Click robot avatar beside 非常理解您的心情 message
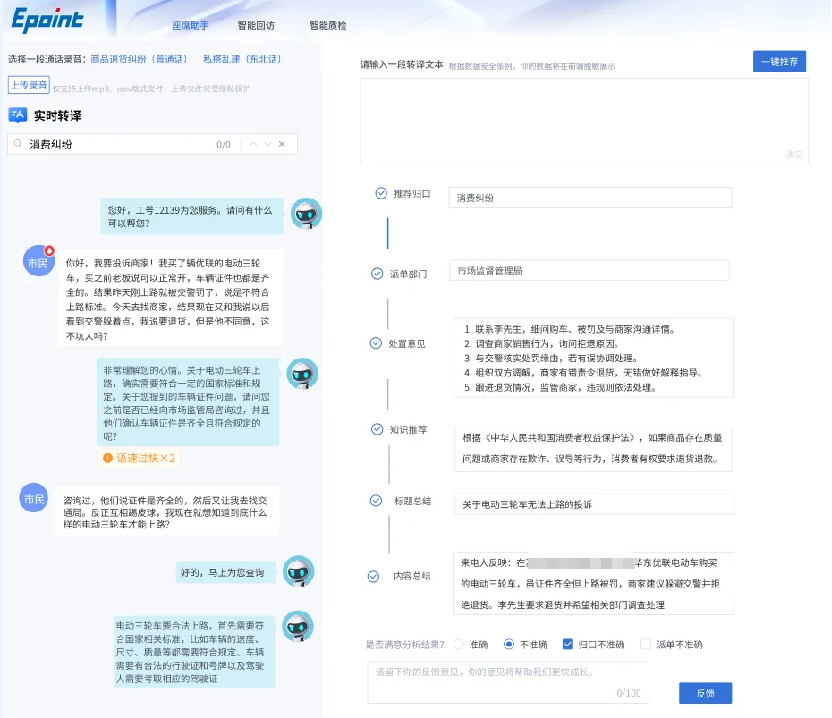This screenshot has width=832, height=718. point(302,374)
